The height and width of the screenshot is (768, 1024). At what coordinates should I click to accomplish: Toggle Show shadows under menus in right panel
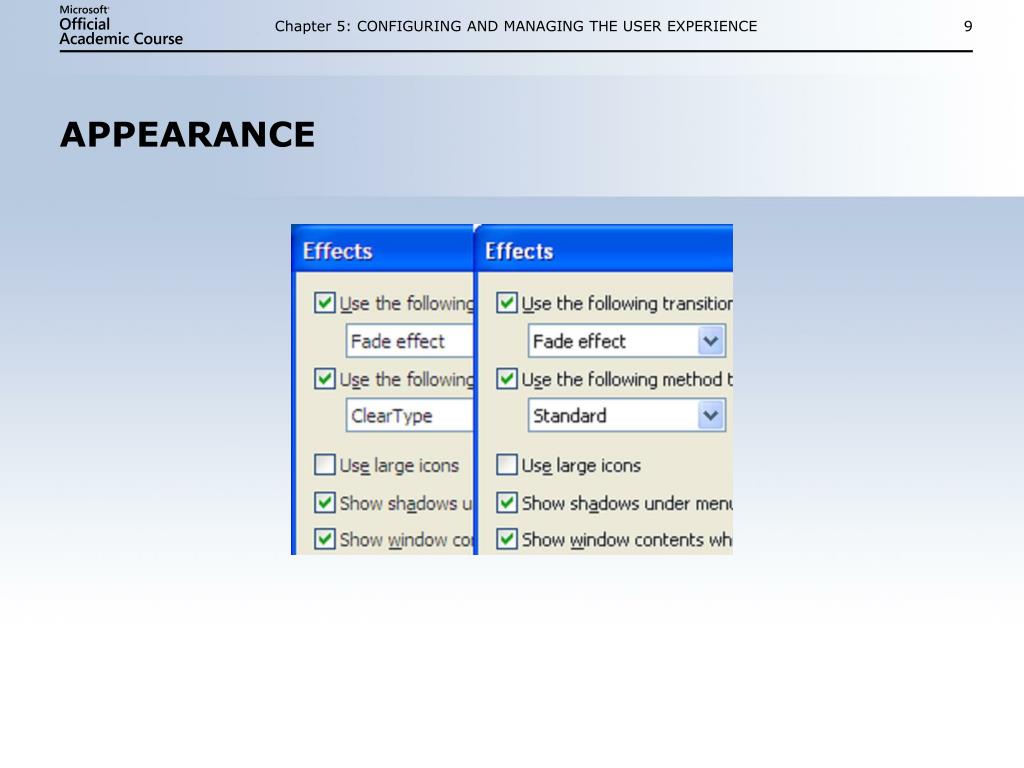pyautogui.click(x=507, y=503)
